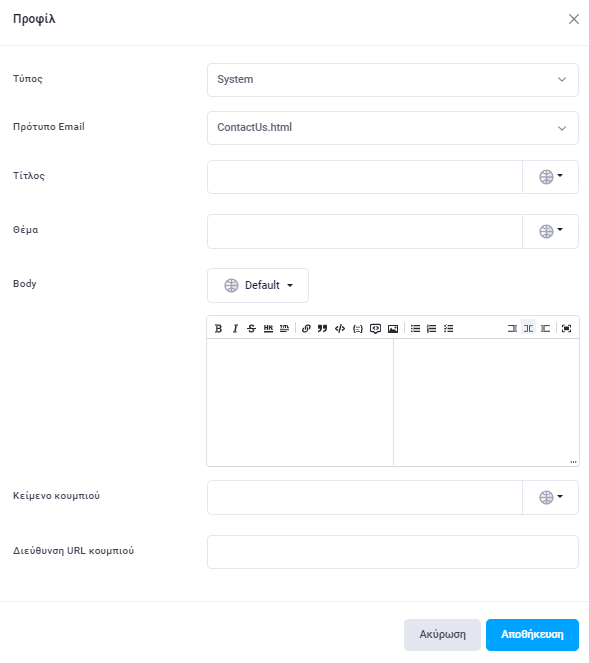Insert a bulleted list

pyautogui.click(x=415, y=329)
